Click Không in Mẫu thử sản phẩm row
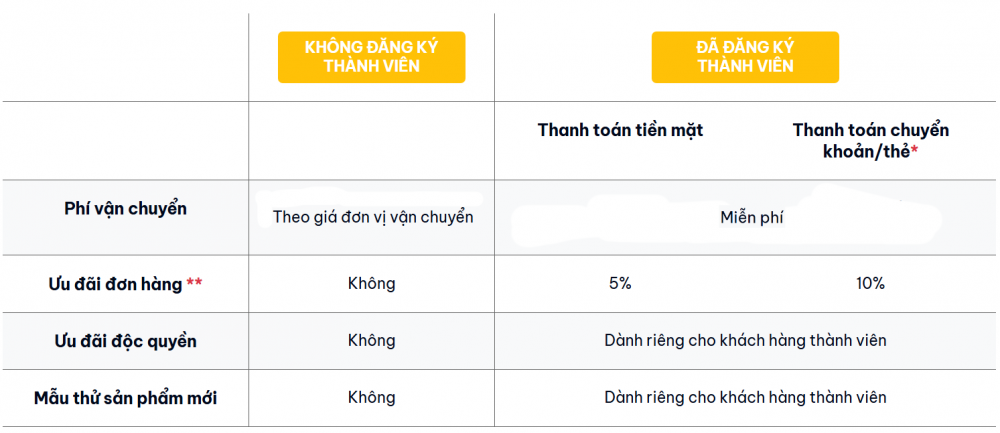The height and width of the screenshot is (433, 1000). (372, 398)
